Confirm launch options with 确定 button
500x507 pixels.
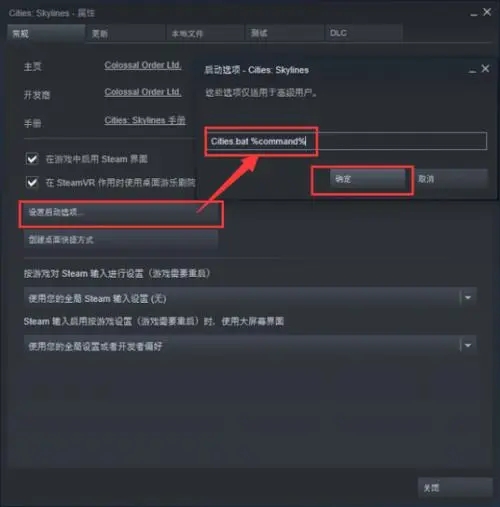[x=367, y=179]
